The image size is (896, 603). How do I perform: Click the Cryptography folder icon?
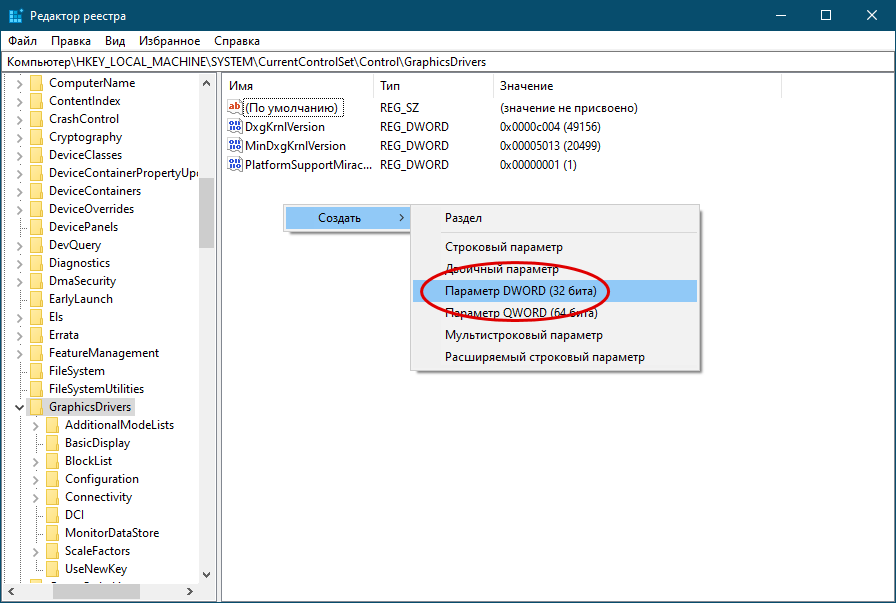37,137
